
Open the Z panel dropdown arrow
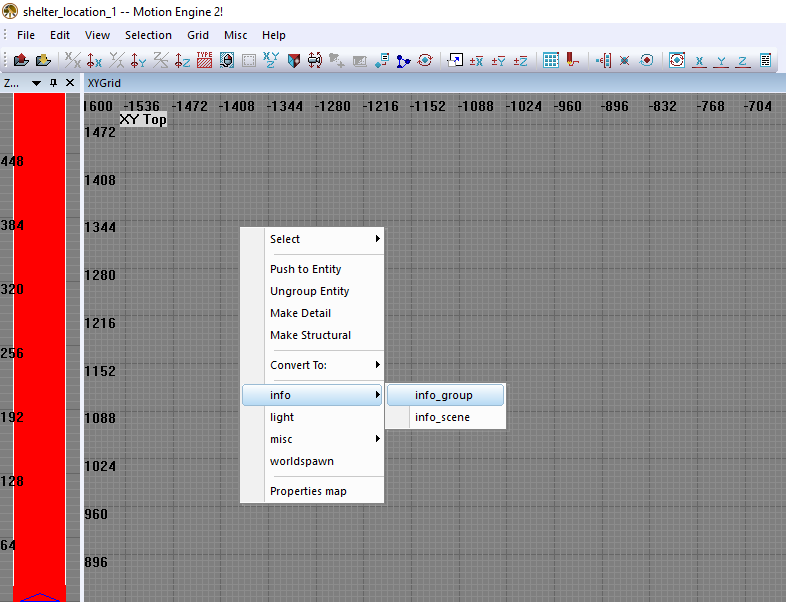coord(37,83)
